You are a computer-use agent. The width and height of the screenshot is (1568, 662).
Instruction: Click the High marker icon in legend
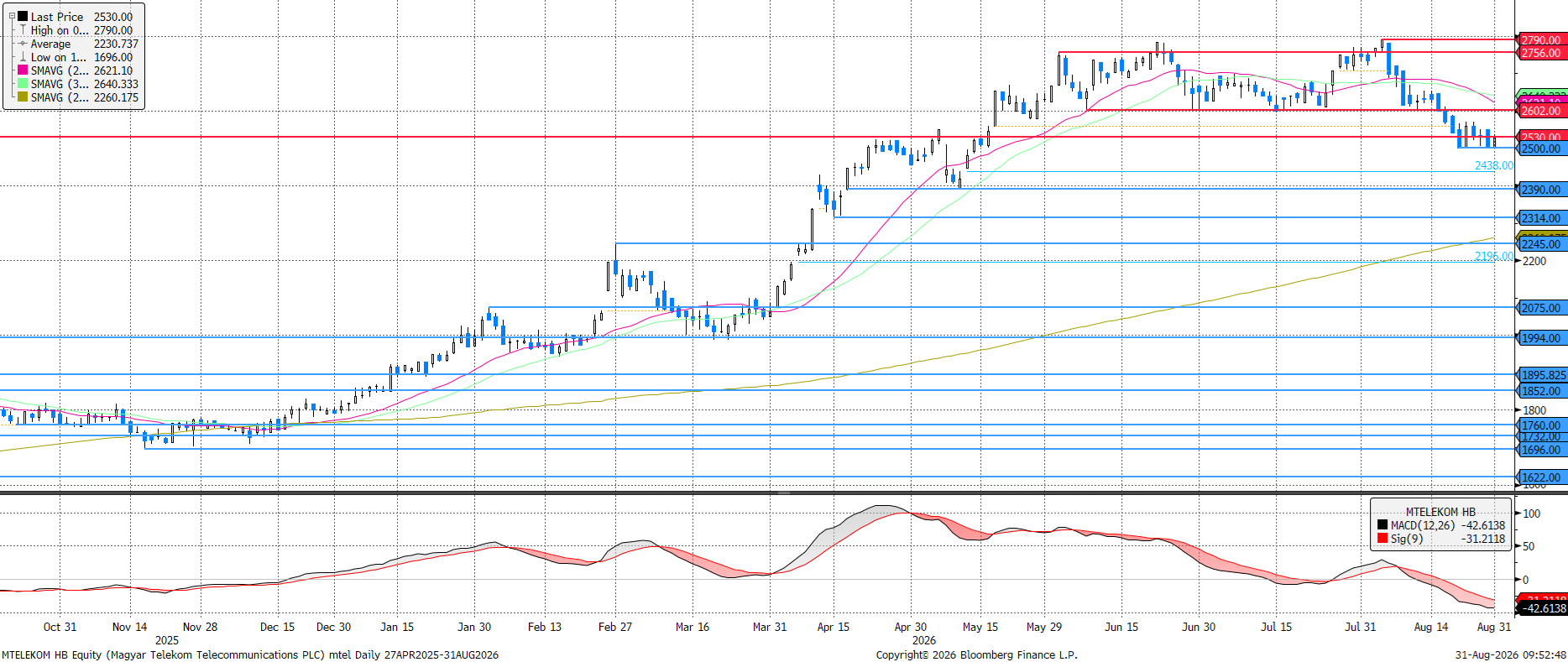(x=23, y=30)
